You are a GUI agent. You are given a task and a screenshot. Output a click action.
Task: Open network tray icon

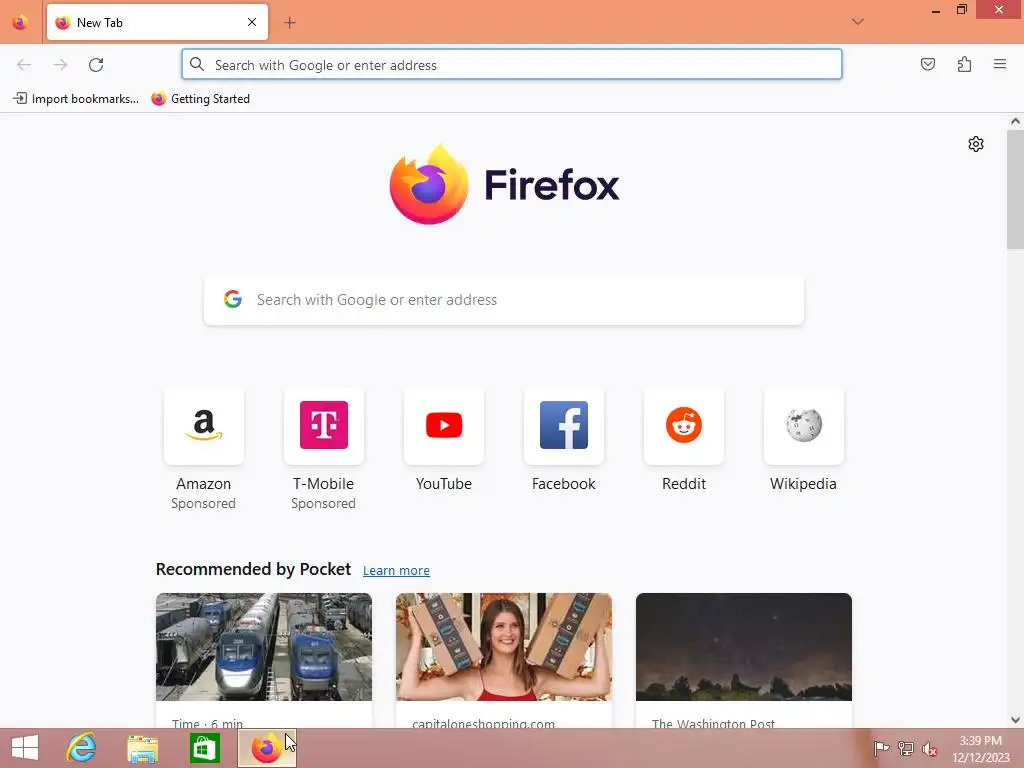(x=906, y=748)
